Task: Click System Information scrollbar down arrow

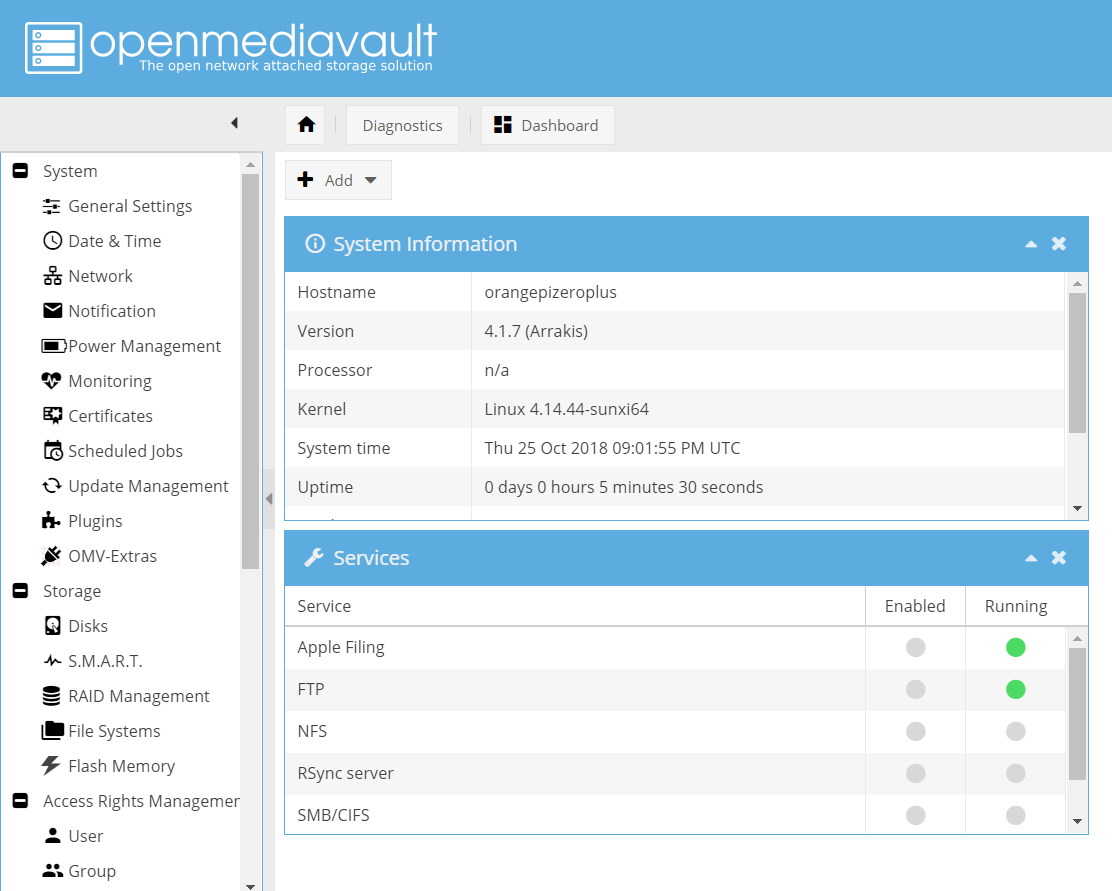Action: 1077,508
